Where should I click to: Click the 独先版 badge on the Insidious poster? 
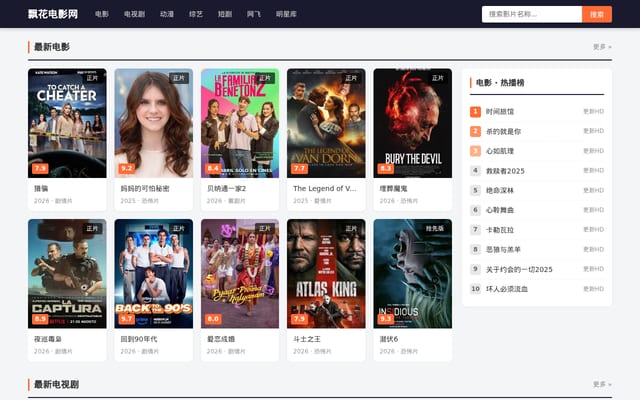pos(434,228)
